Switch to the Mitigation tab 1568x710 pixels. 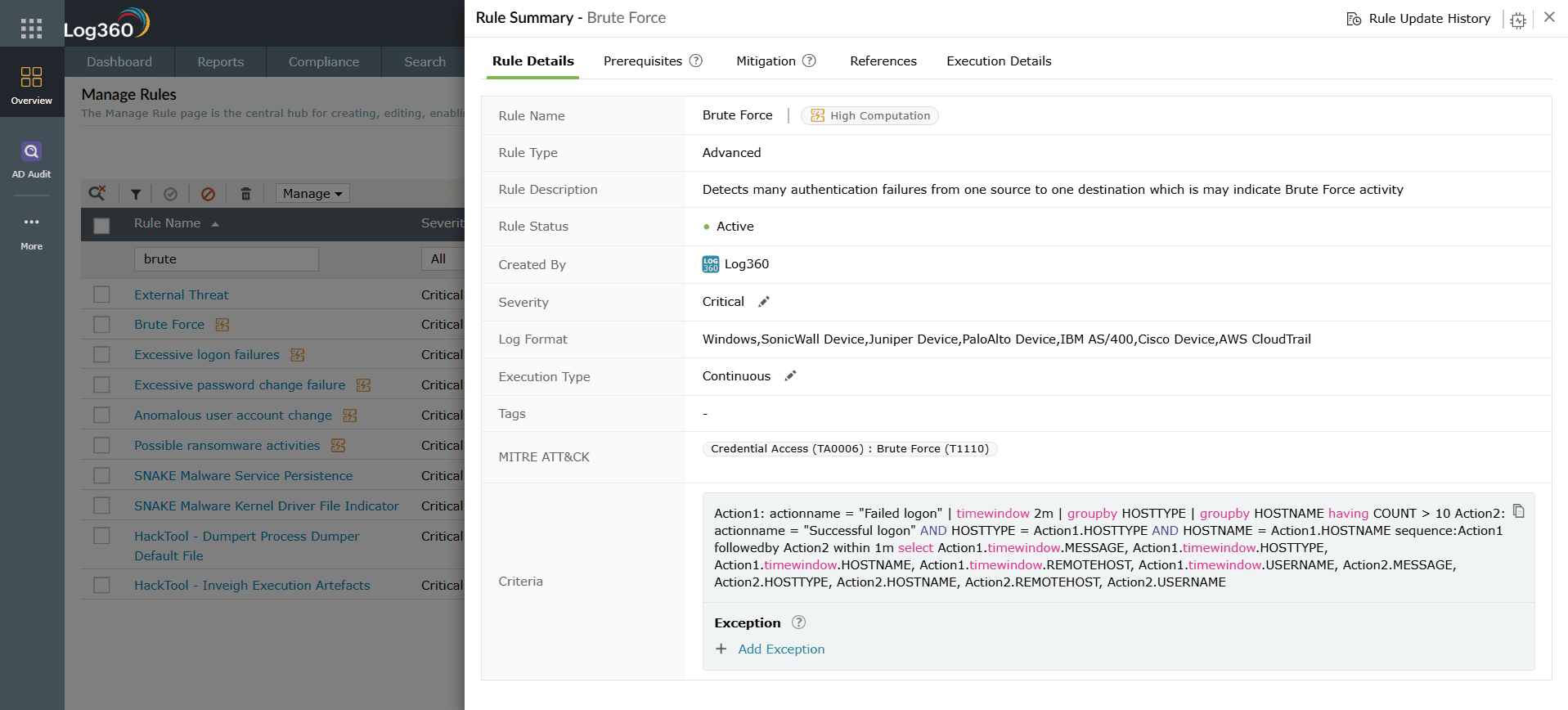[766, 61]
